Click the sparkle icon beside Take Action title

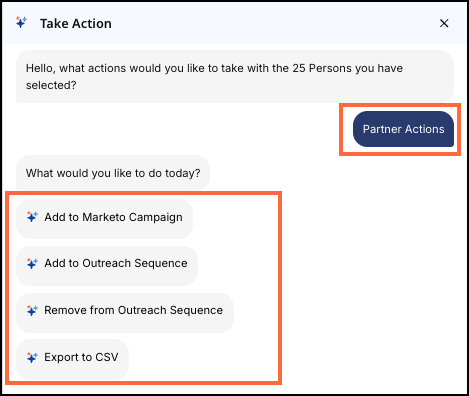pos(21,23)
